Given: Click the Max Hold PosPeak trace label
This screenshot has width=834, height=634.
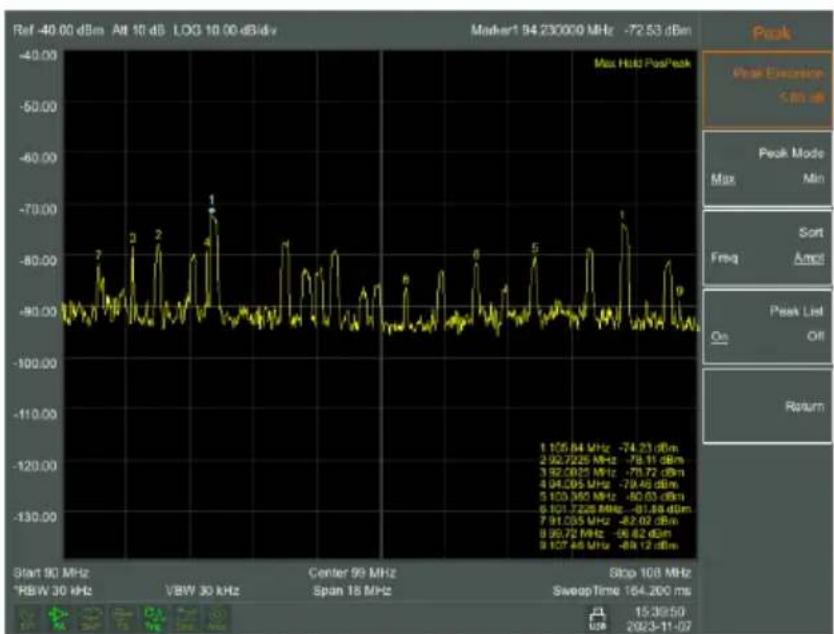Looking at the screenshot, I should (643, 64).
